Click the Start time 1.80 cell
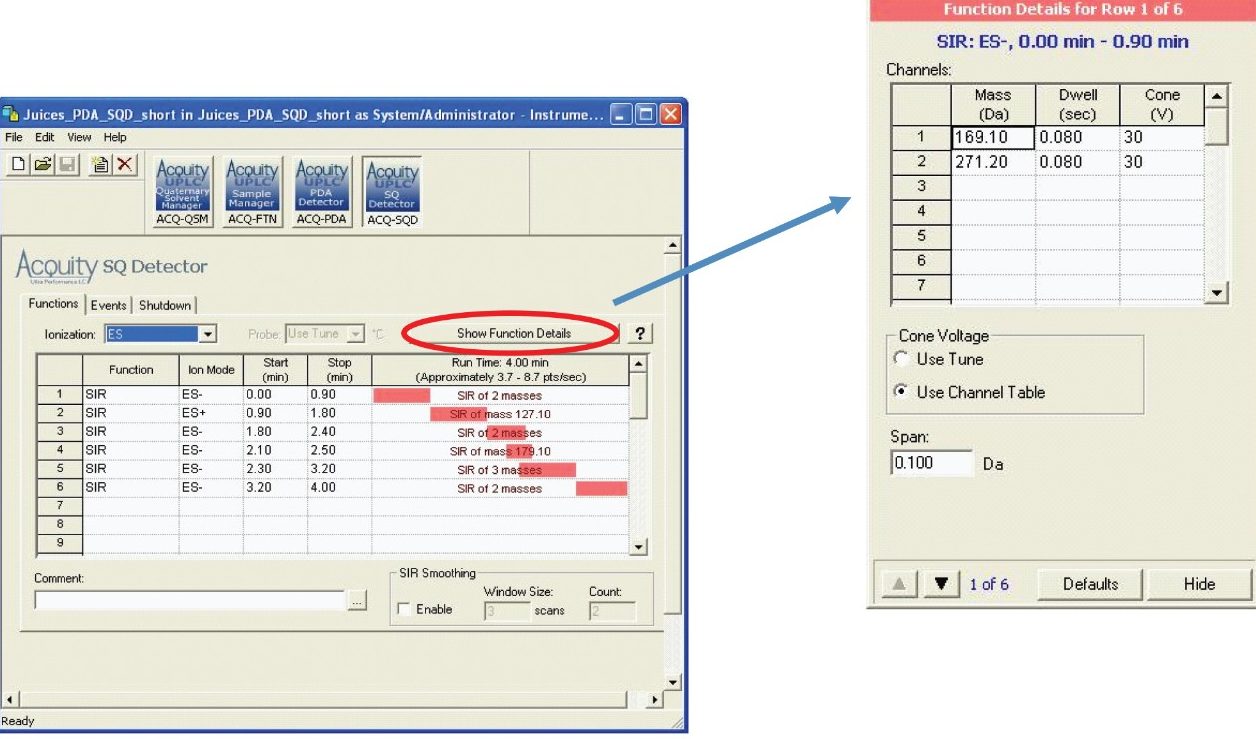This screenshot has height=739, width=1256. (x=275, y=432)
